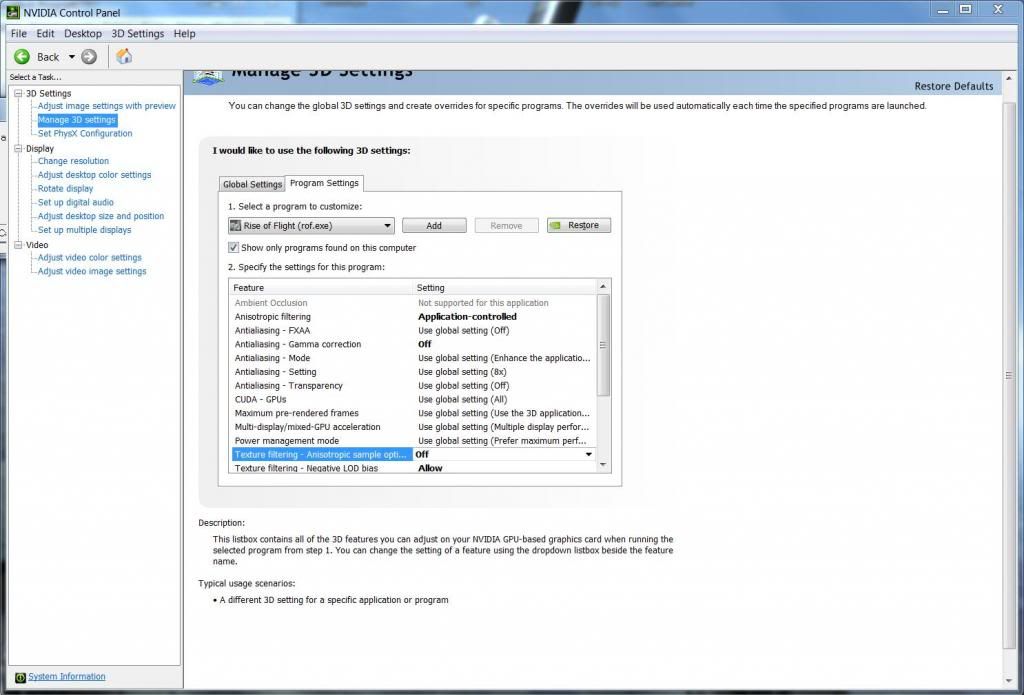
Task: Open the Home icon in toolbar
Action: click(x=124, y=56)
